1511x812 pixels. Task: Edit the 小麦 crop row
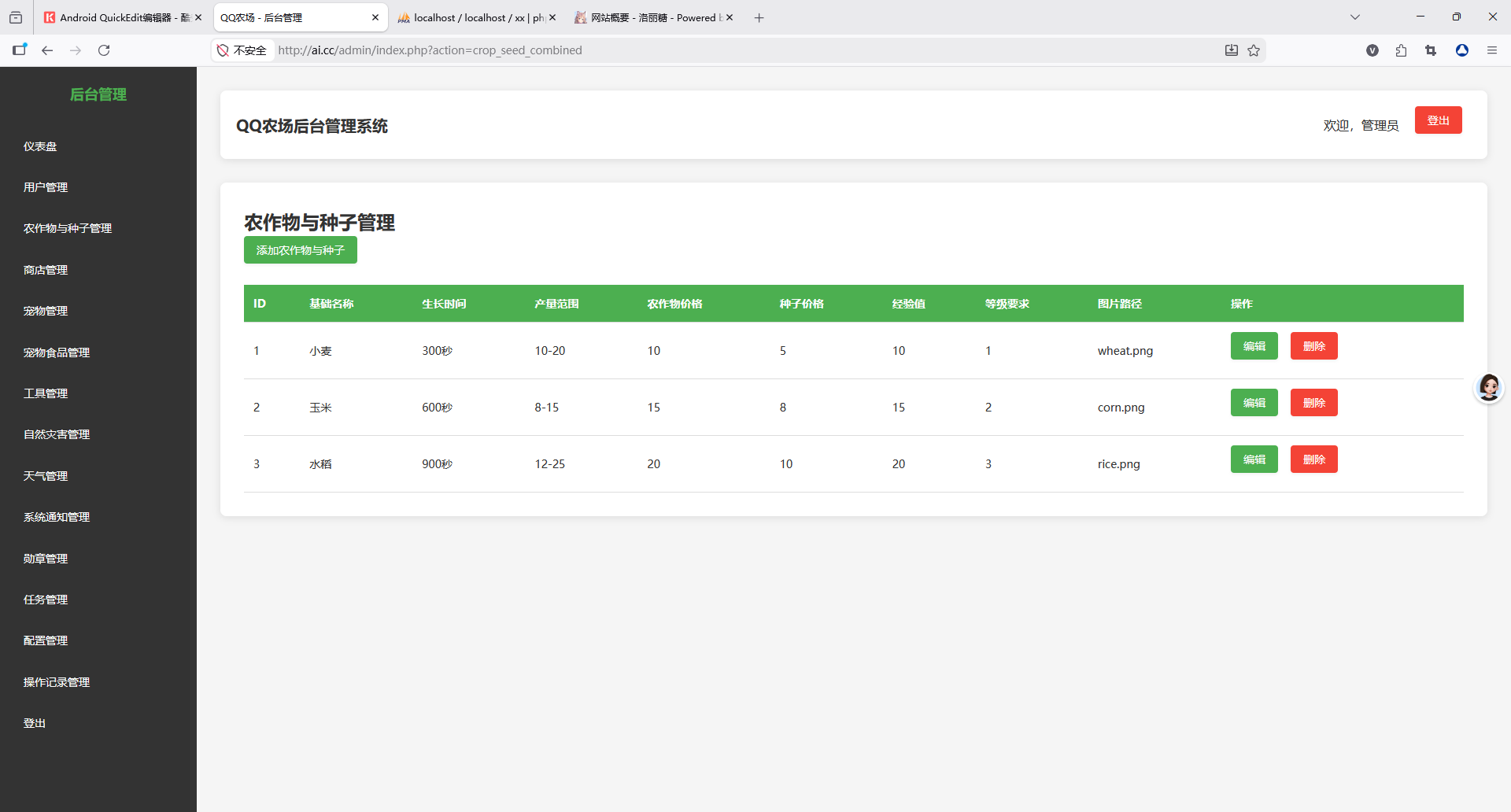1254,346
